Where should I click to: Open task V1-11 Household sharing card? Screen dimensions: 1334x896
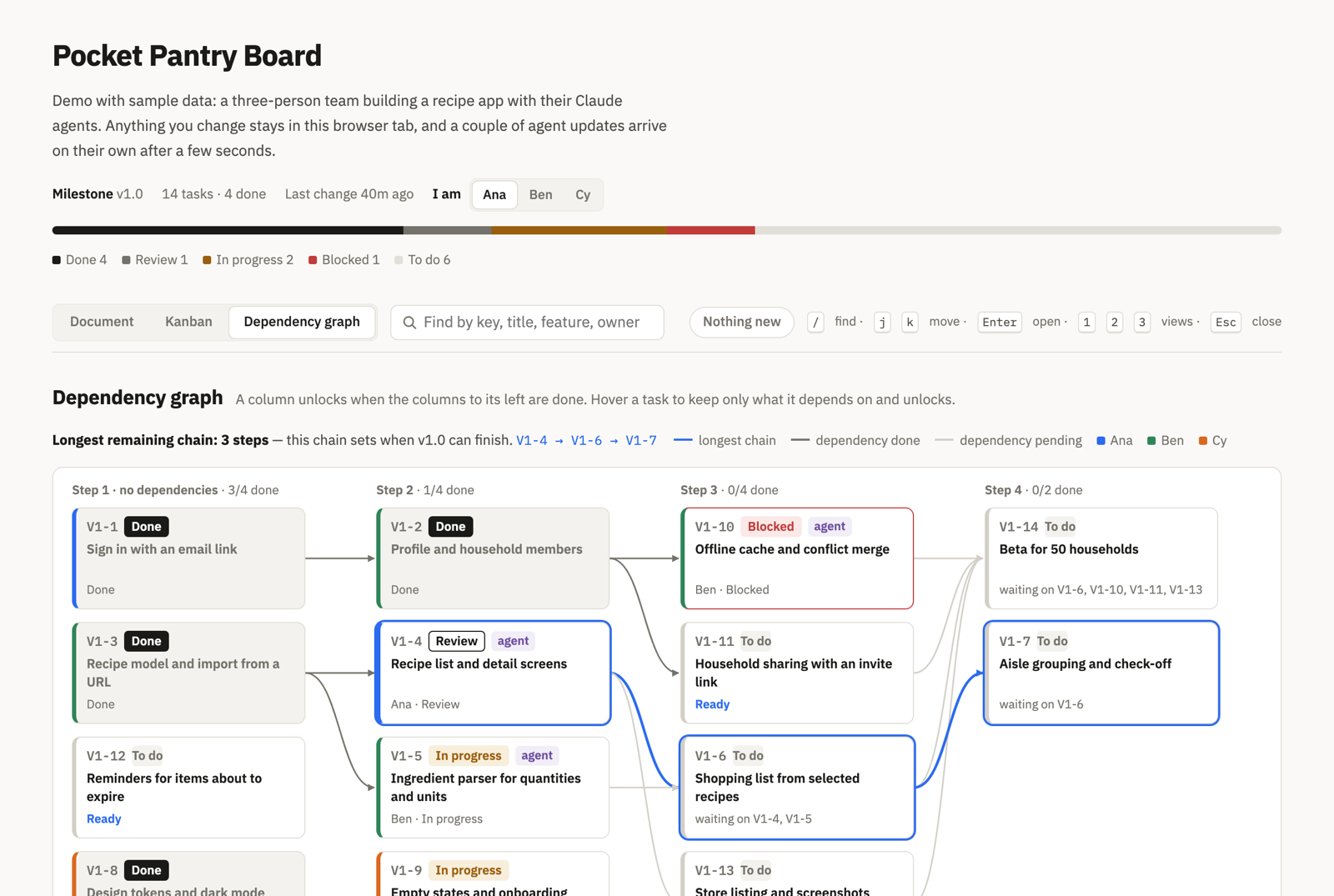(x=797, y=673)
